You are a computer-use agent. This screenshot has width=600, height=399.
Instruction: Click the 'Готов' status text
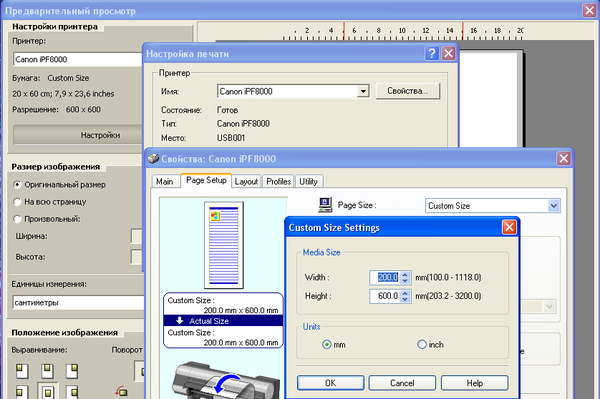tap(227, 110)
